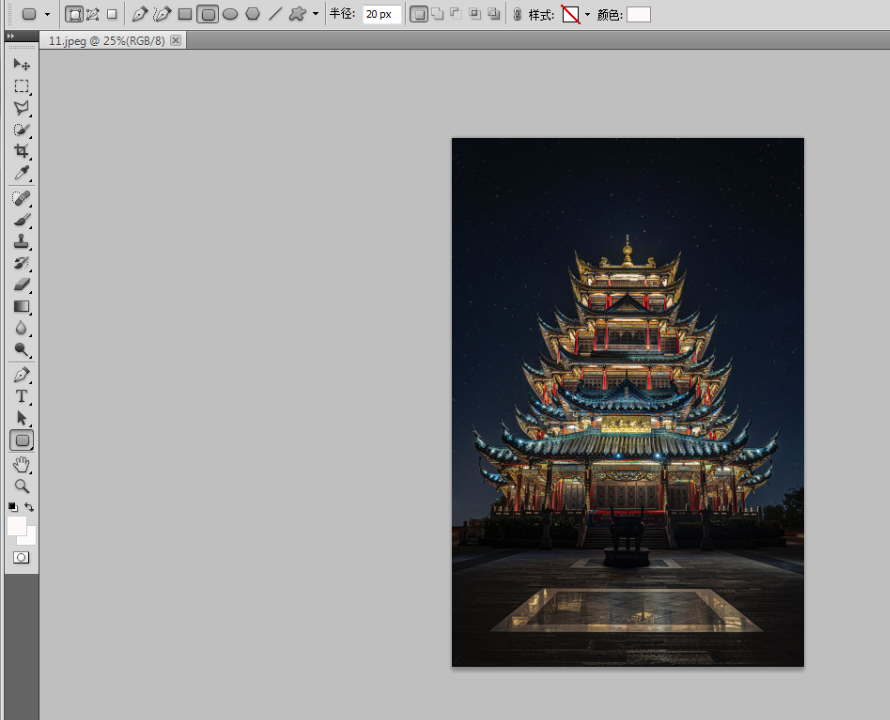Enable Create New Shape Layer option

click(419, 14)
